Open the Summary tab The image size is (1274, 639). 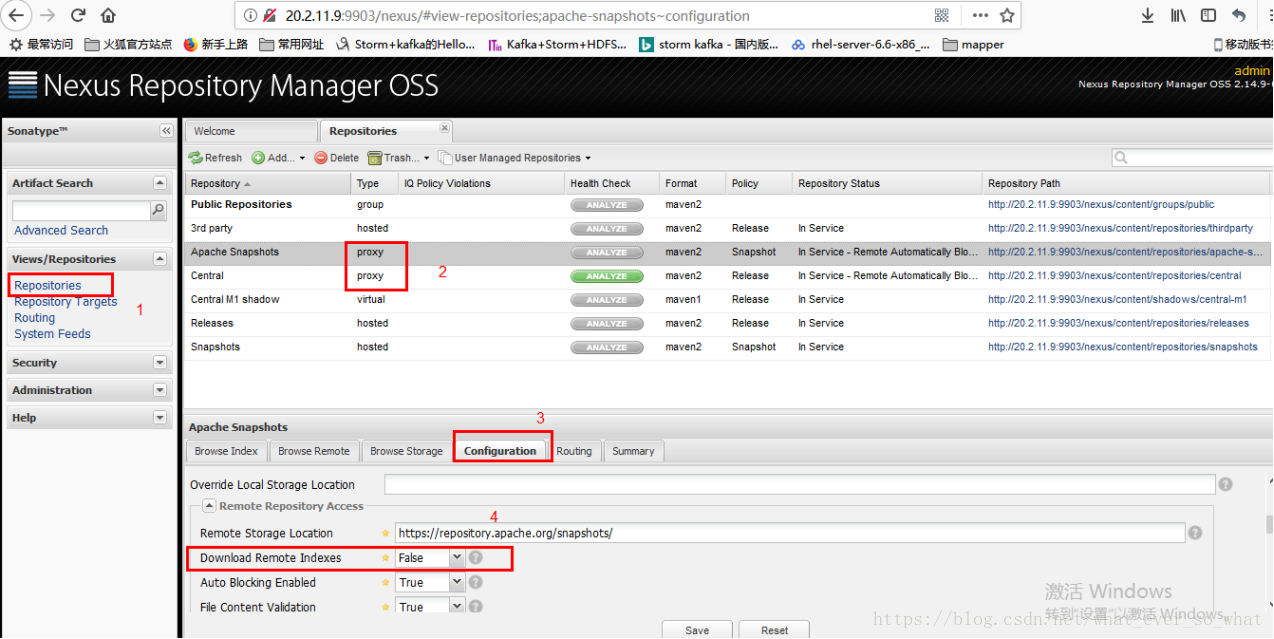tap(633, 451)
